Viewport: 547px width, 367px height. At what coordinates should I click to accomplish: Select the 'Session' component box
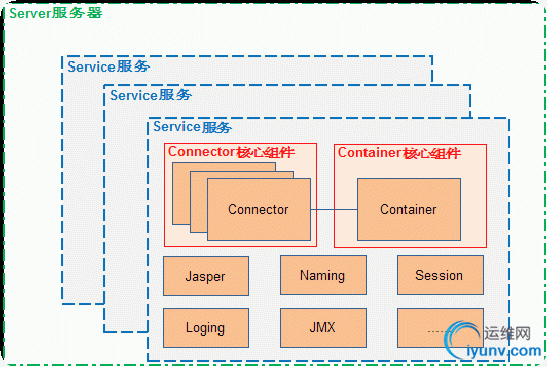(440, 275)
